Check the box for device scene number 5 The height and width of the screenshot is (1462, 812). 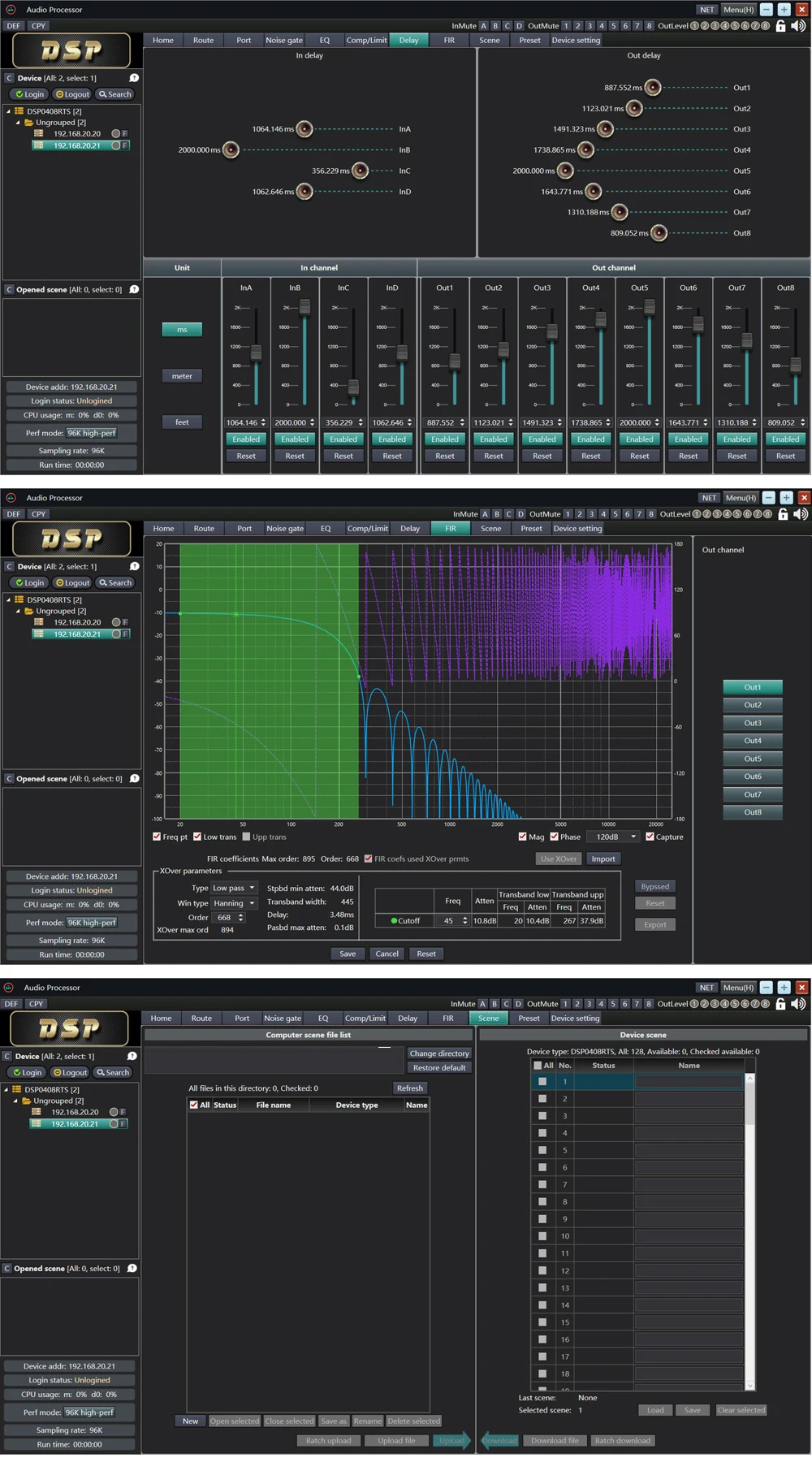coord(542,1150)
